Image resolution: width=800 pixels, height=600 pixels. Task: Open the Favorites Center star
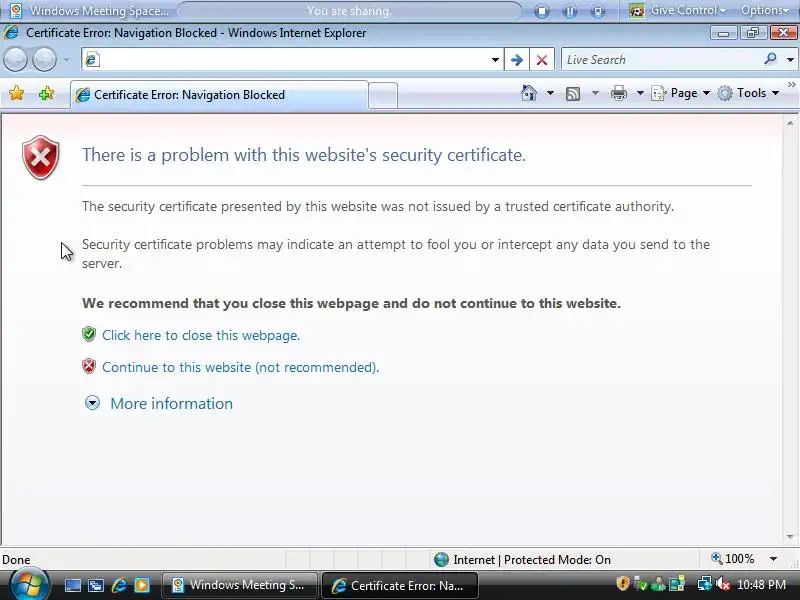17,93
